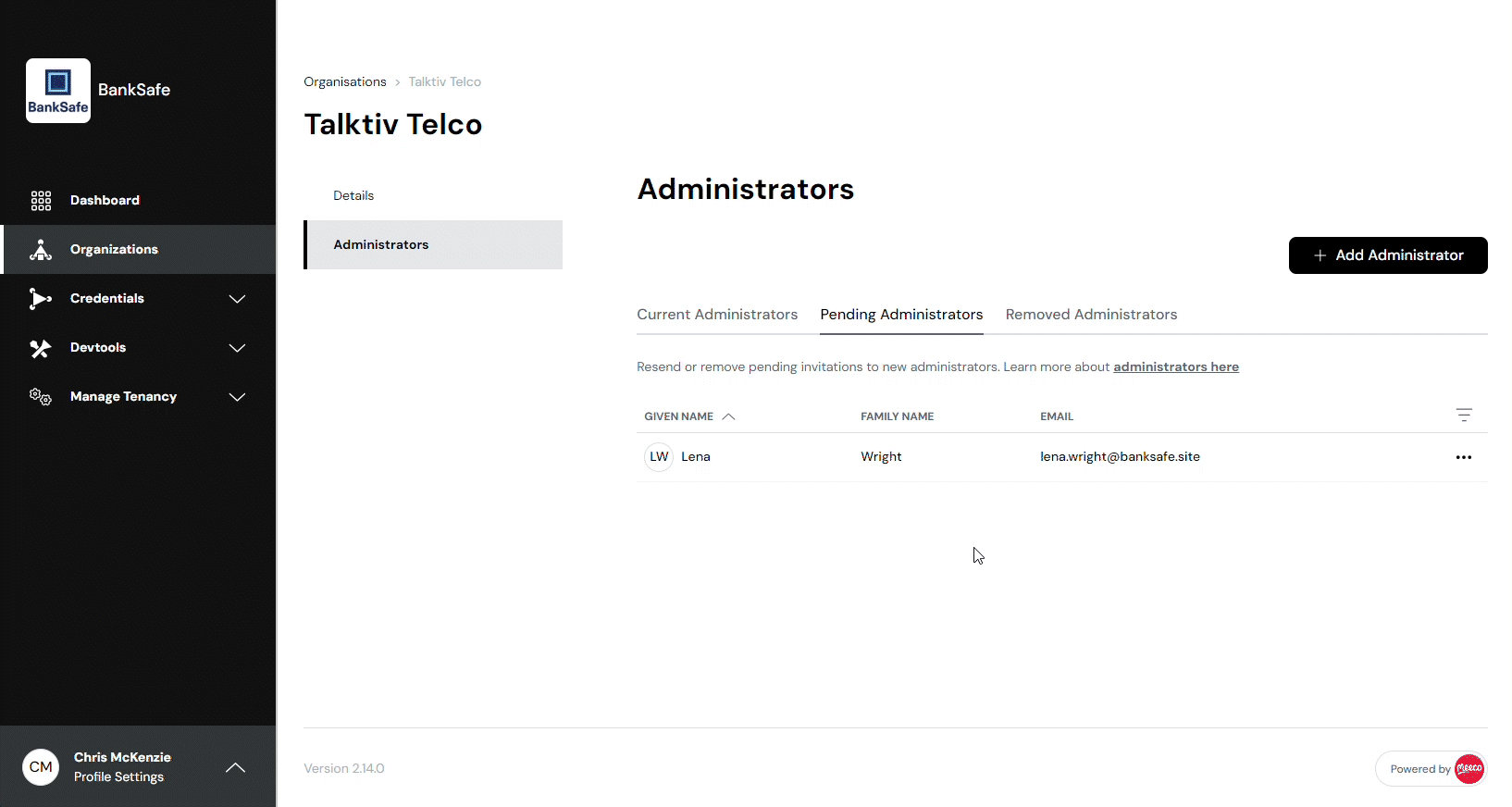
Task: Click the Devtools wrench icon
Action: [x=41, y=348]
